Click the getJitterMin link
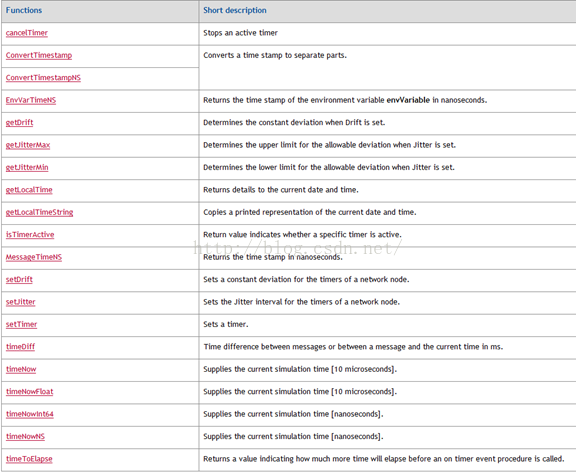Viewport: 576px width, 475px height. (x=27, y=167)
